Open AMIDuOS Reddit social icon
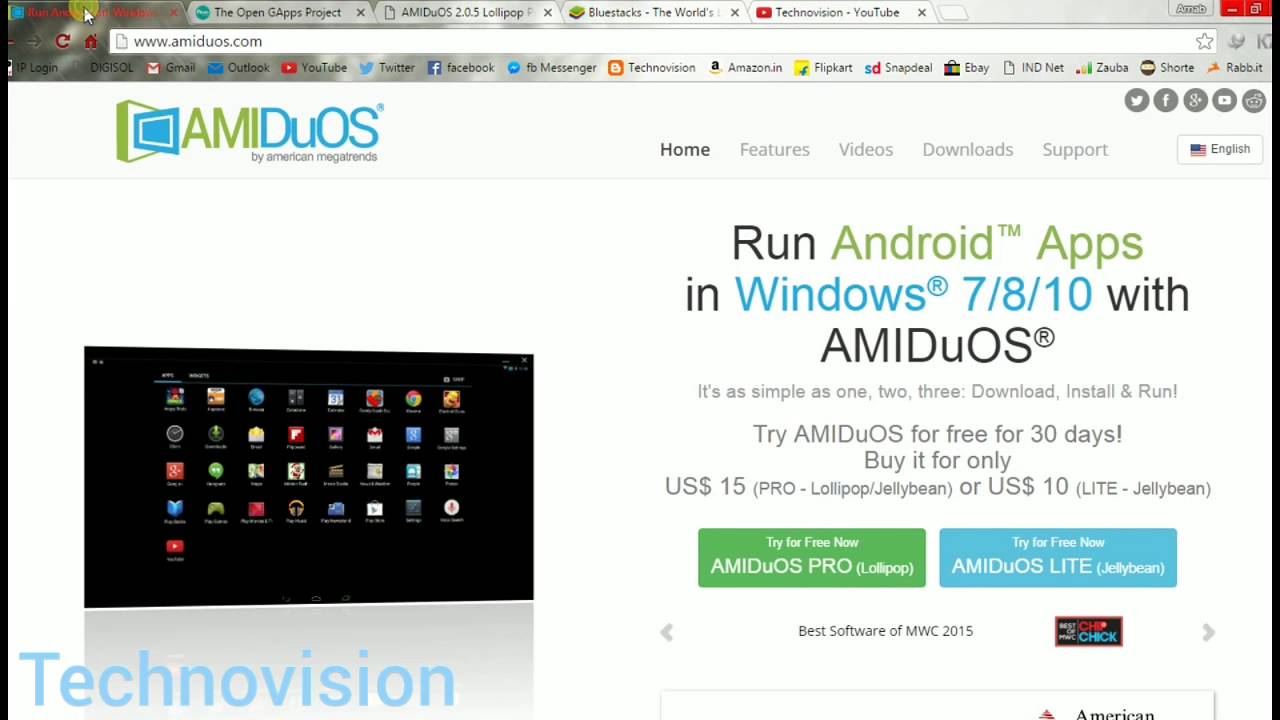This screenshot has width=1280, height=720. point(1253,100)
